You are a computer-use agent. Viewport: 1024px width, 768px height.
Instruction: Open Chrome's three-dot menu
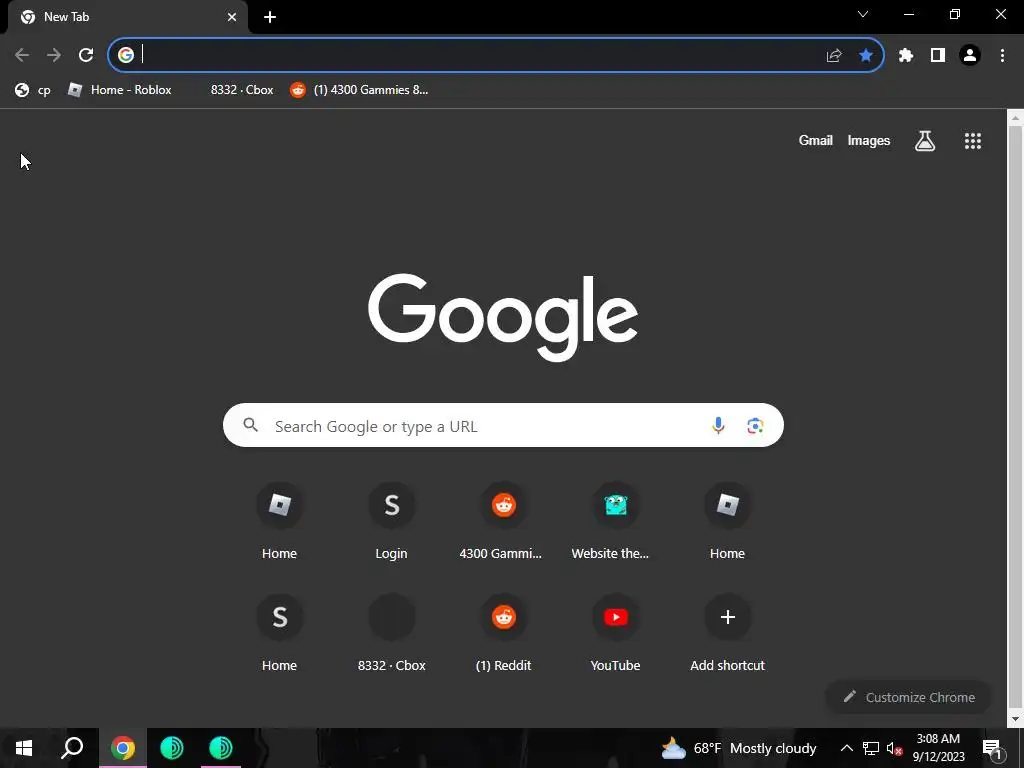tap(1002, 56)
